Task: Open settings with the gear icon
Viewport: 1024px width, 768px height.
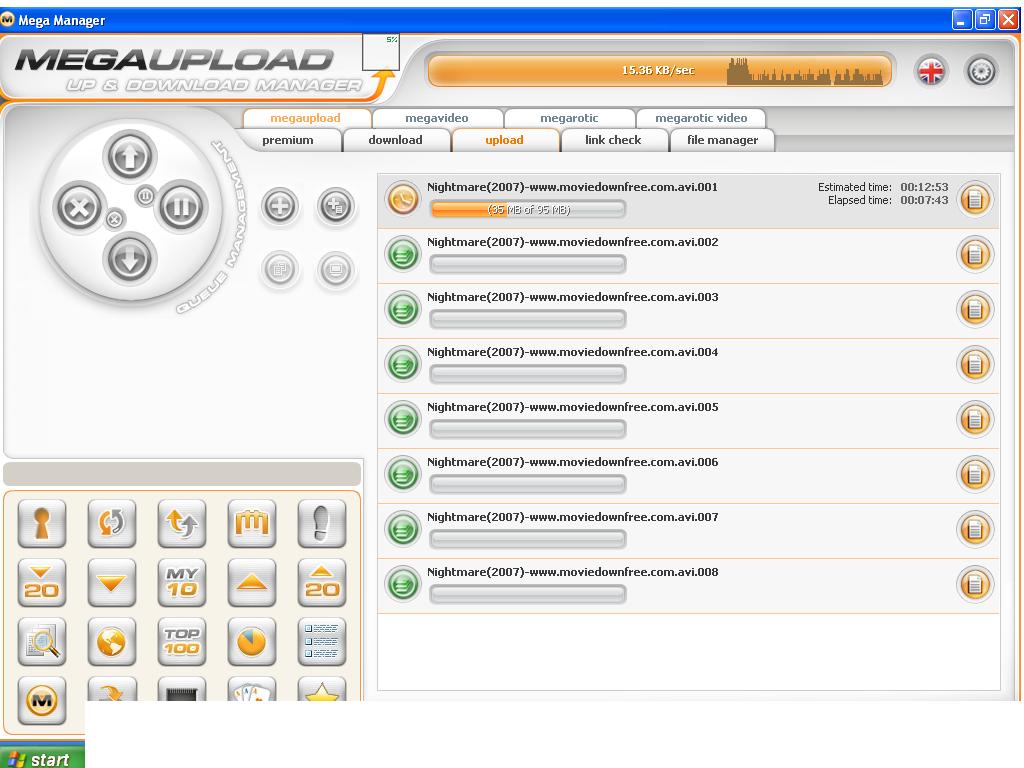Action: coord(981,71)
